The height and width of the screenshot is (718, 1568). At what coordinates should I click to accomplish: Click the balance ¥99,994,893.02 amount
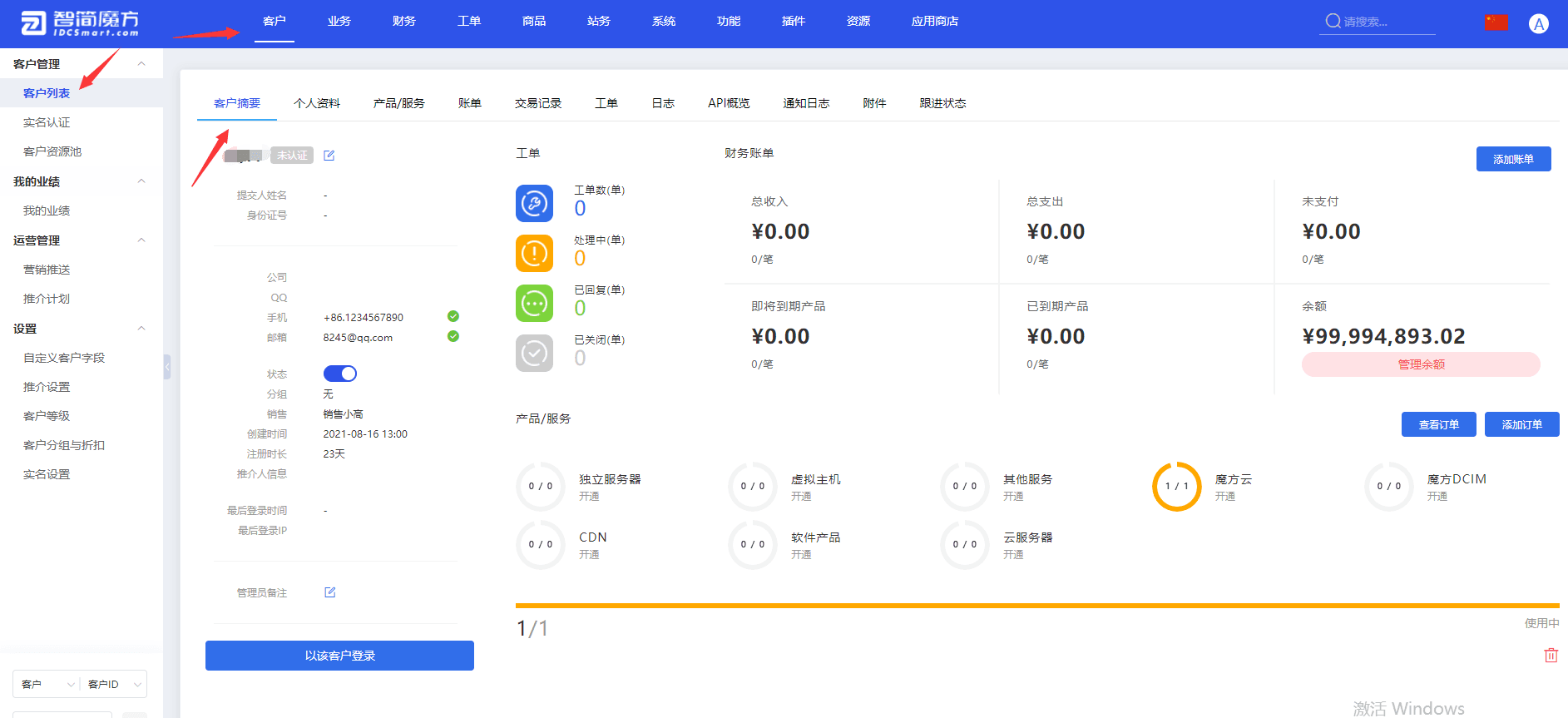click(x=1383, y=336)
